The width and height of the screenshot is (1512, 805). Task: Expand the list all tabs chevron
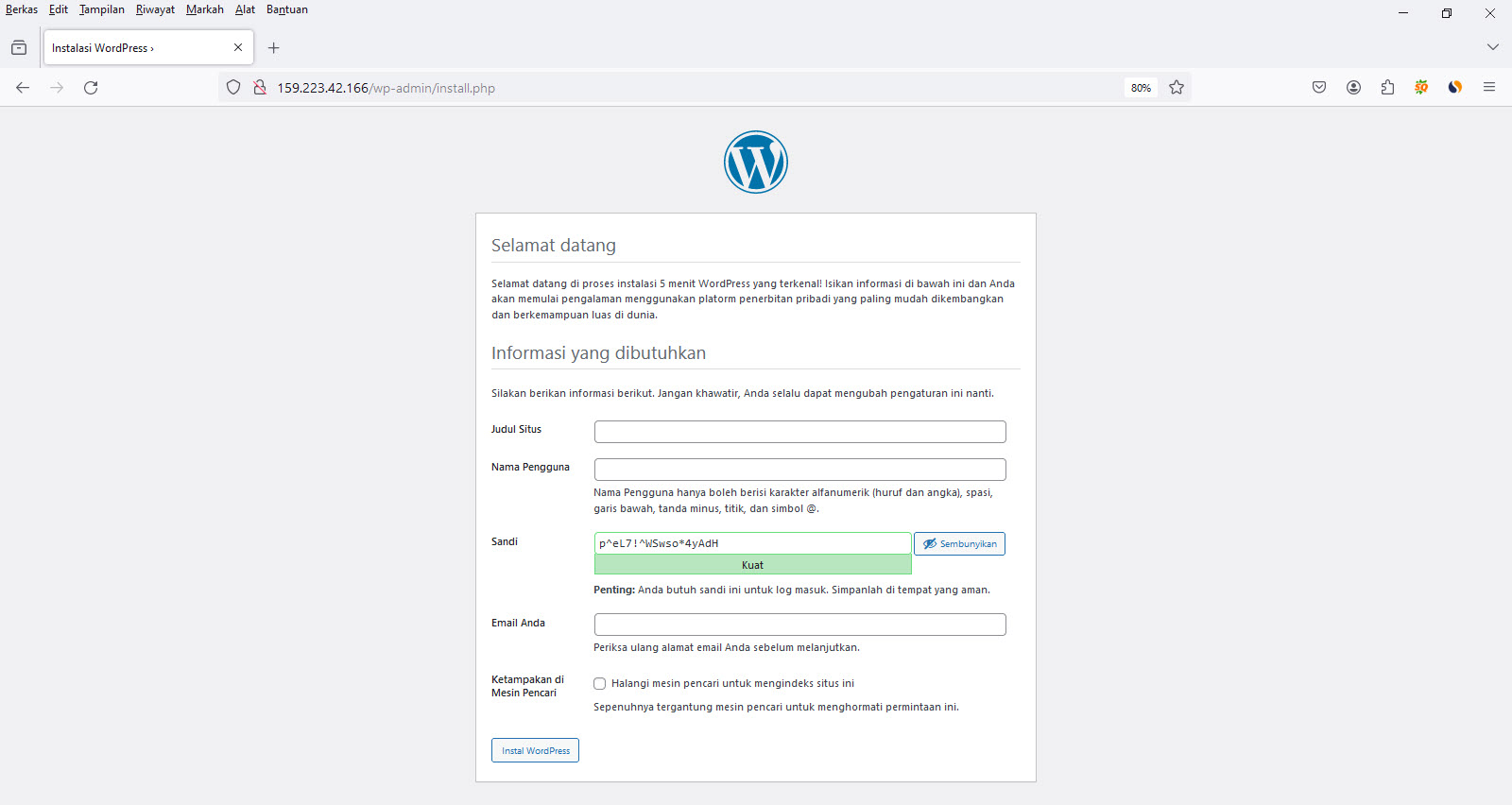[x=1492, y=47]
